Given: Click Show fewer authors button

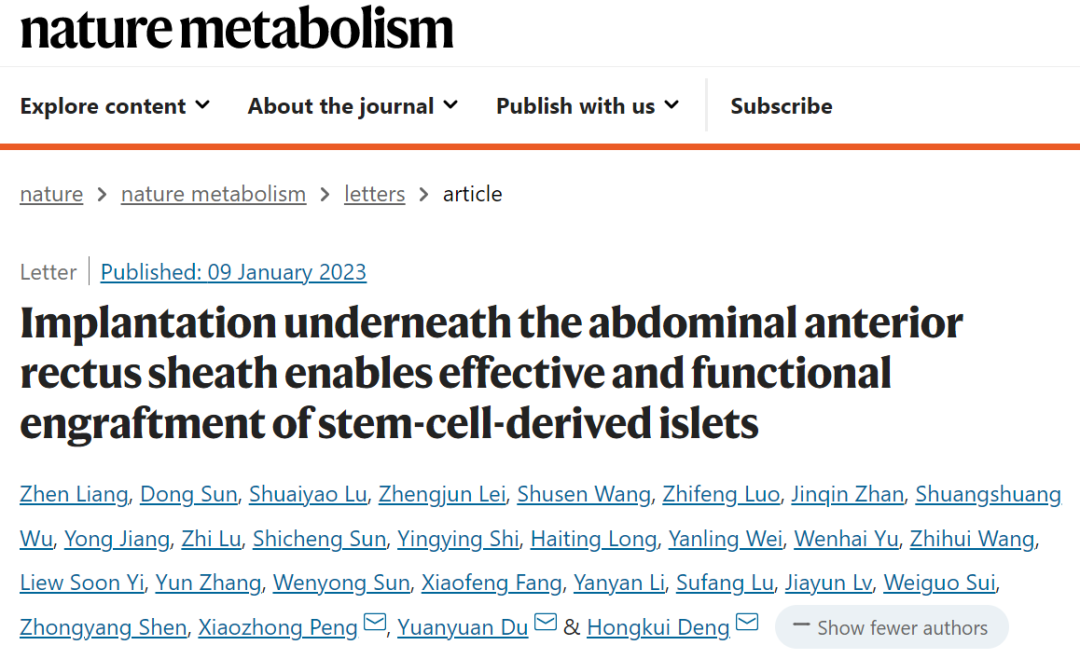Looking at the screenshot, I should click(x=891, y=628).
